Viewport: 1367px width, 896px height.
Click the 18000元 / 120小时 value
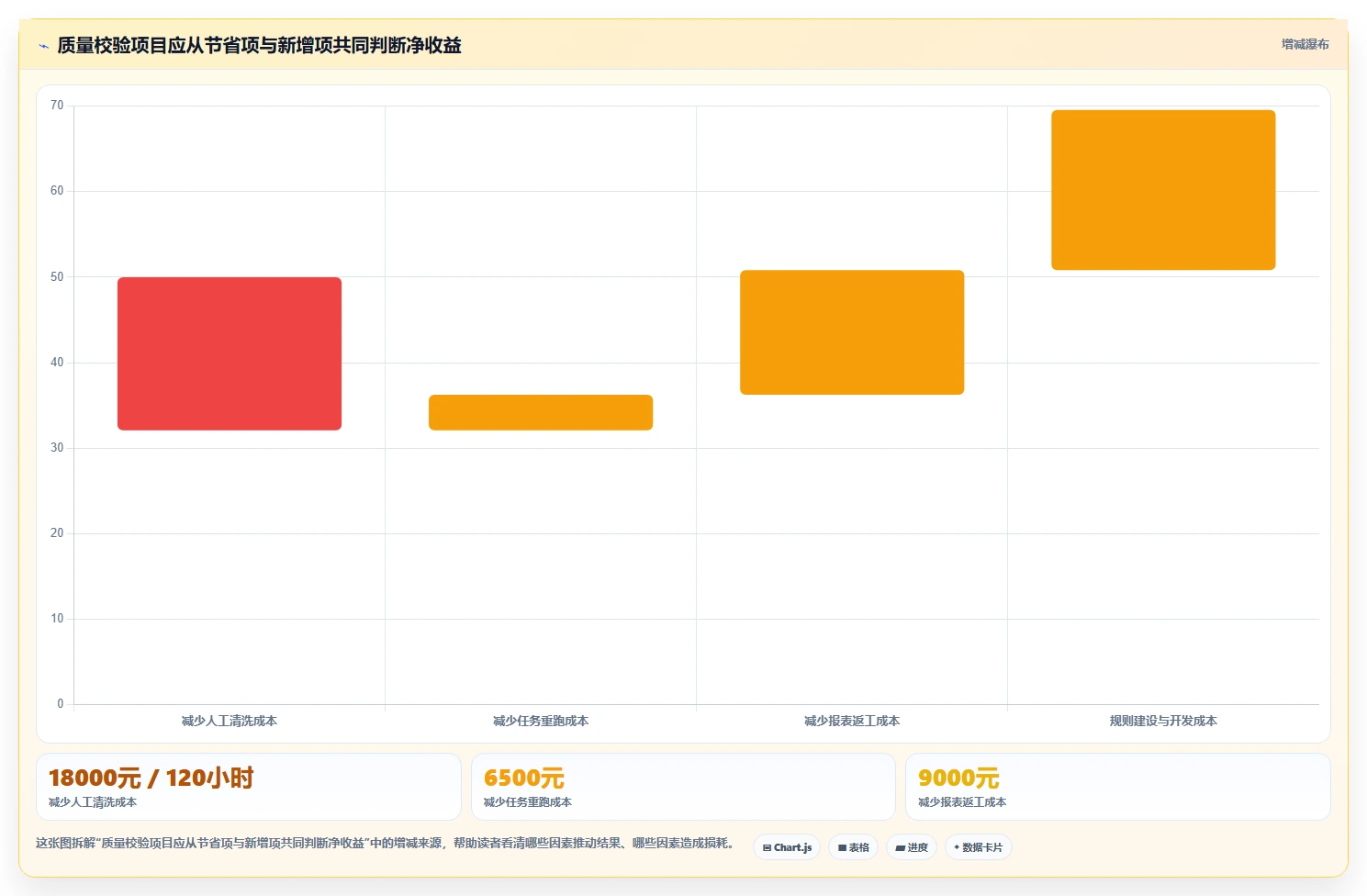[151, 778]
